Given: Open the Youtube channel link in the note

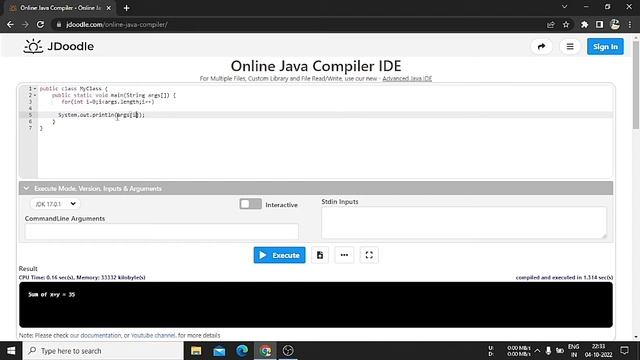Looking at the screenshot, I should tap(153, 335).
